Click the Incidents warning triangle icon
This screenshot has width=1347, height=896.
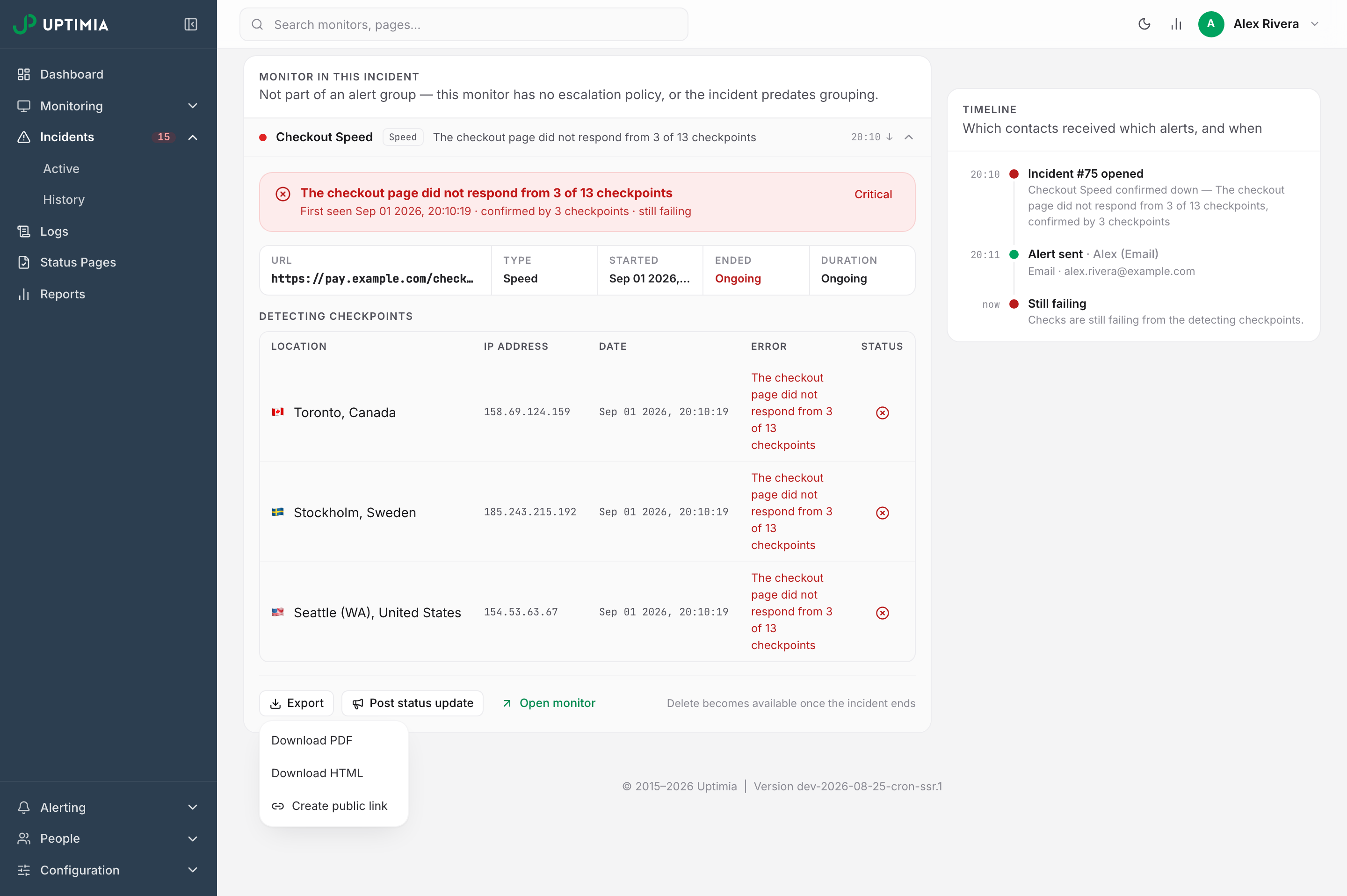coord(23,137)
